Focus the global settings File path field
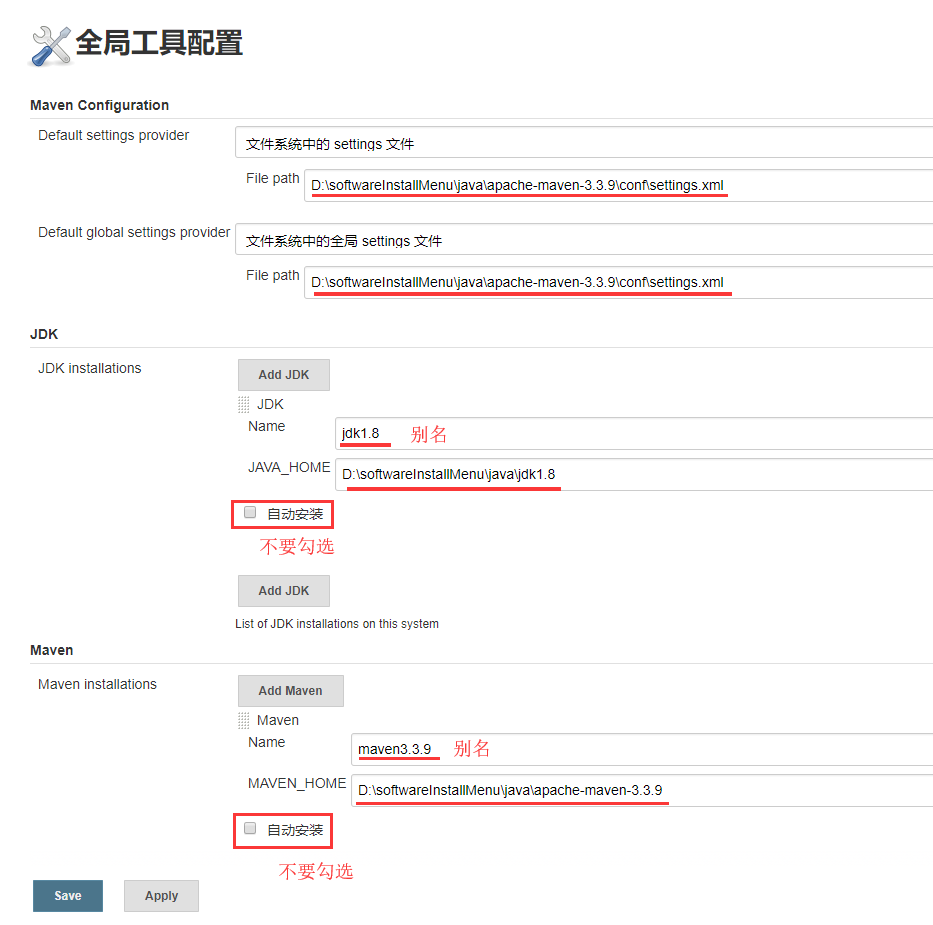Image resolution: width=933 pixels, height=925 pixels. click(618, 283)
